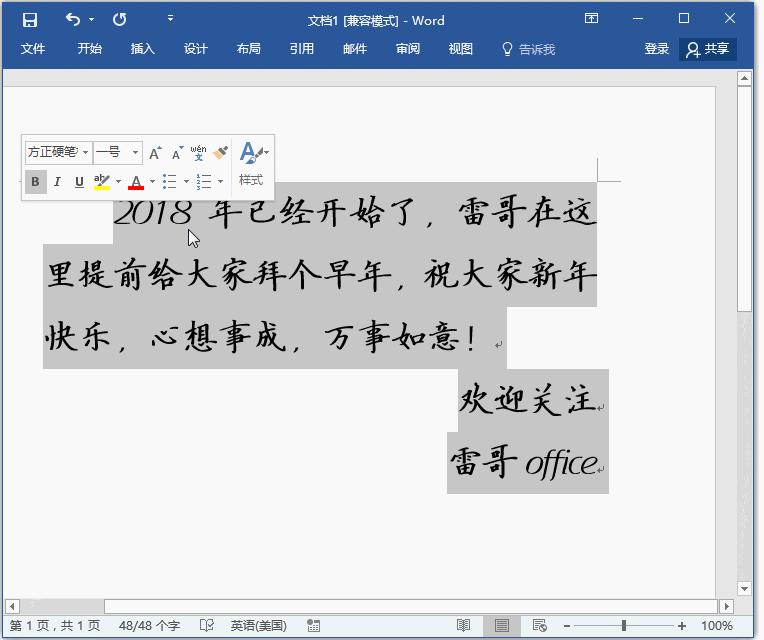Click language 英语(美国) in status bar
Viewport: 764px width, 640px height.
(x=258, y=626)
